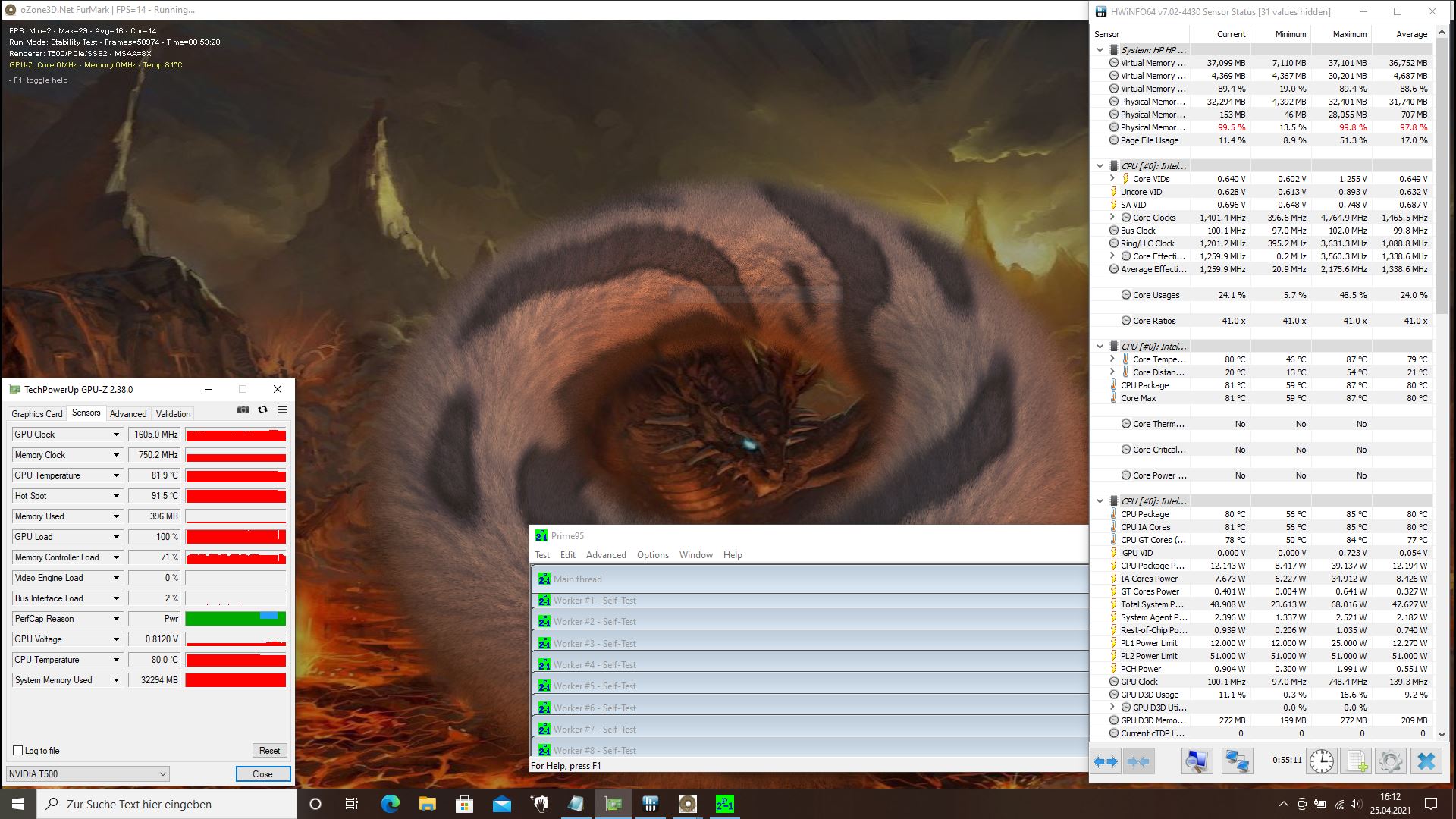Viewport: 1456px width, 819px height.
Task: Enable the Log to file checkbox
Action: [18, 751]
